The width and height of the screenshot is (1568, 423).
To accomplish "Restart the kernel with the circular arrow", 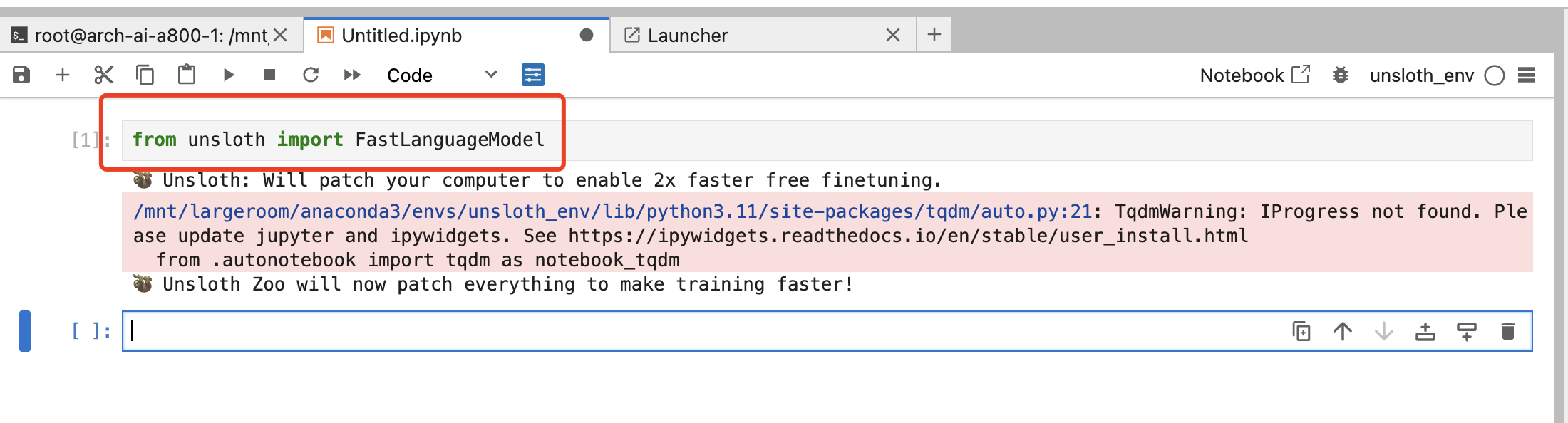I will pos(311,75).
